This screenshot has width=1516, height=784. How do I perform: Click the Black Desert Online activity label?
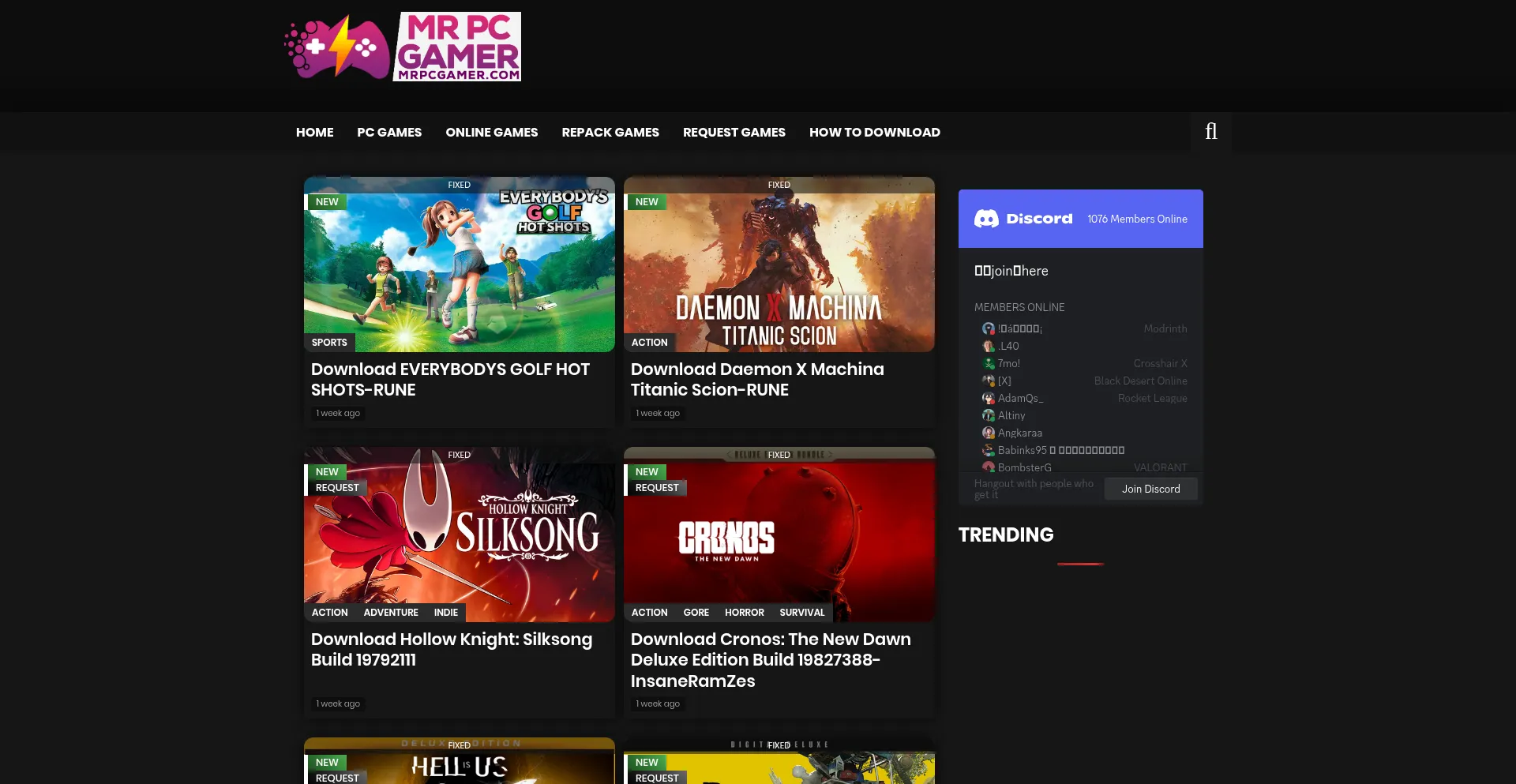(1141, 381)
